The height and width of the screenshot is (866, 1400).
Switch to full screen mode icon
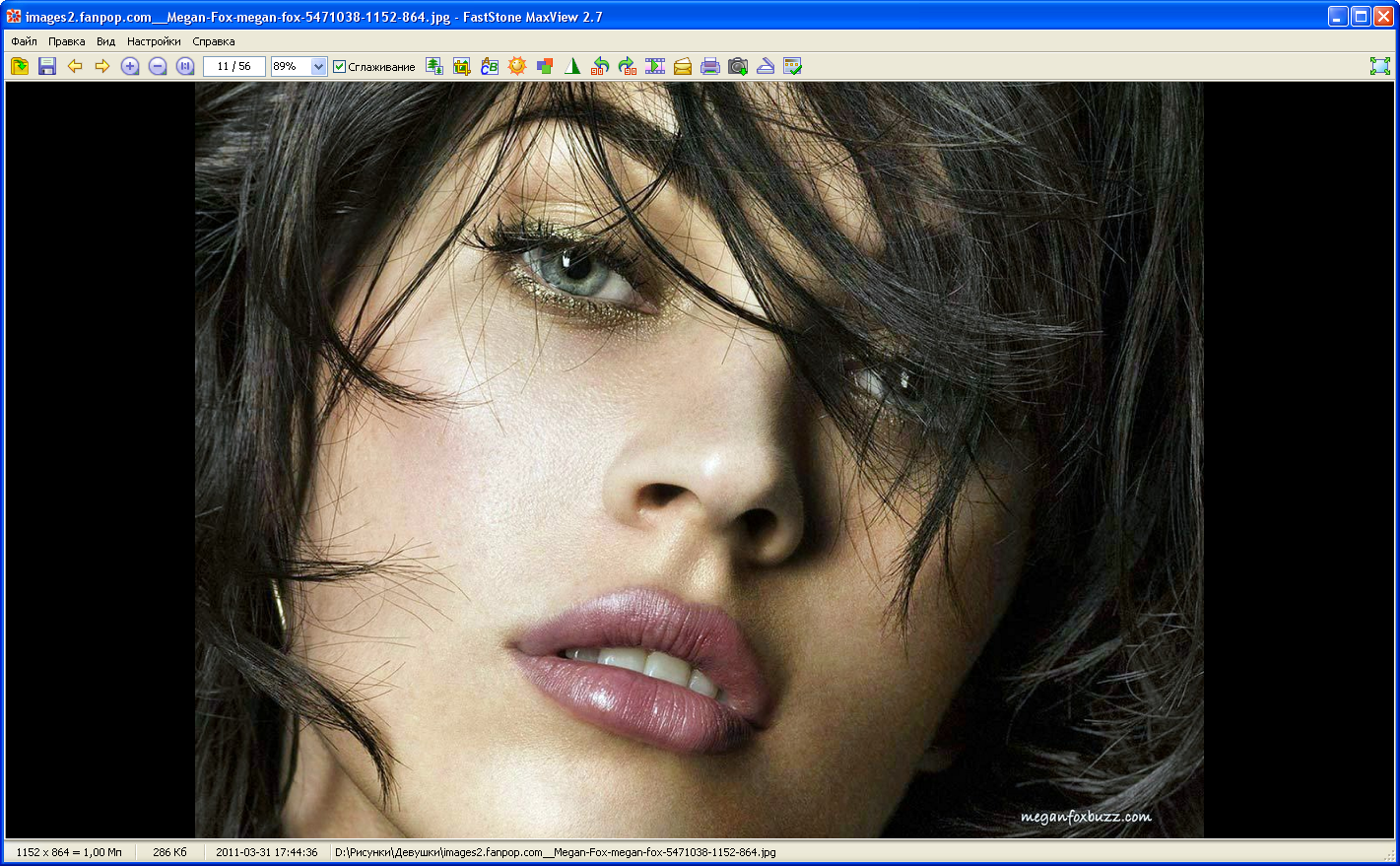click(1380, 66)
